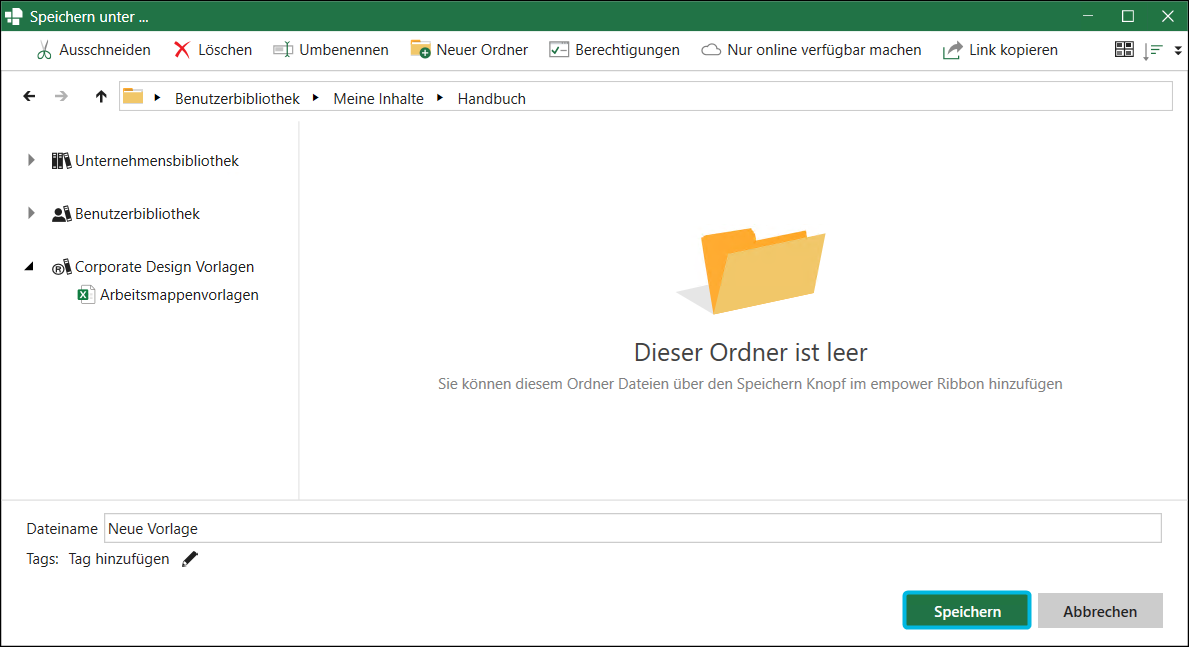
Task: Collapse the Corporate Design Vorlagen node
Action: [x=30, y=266]
